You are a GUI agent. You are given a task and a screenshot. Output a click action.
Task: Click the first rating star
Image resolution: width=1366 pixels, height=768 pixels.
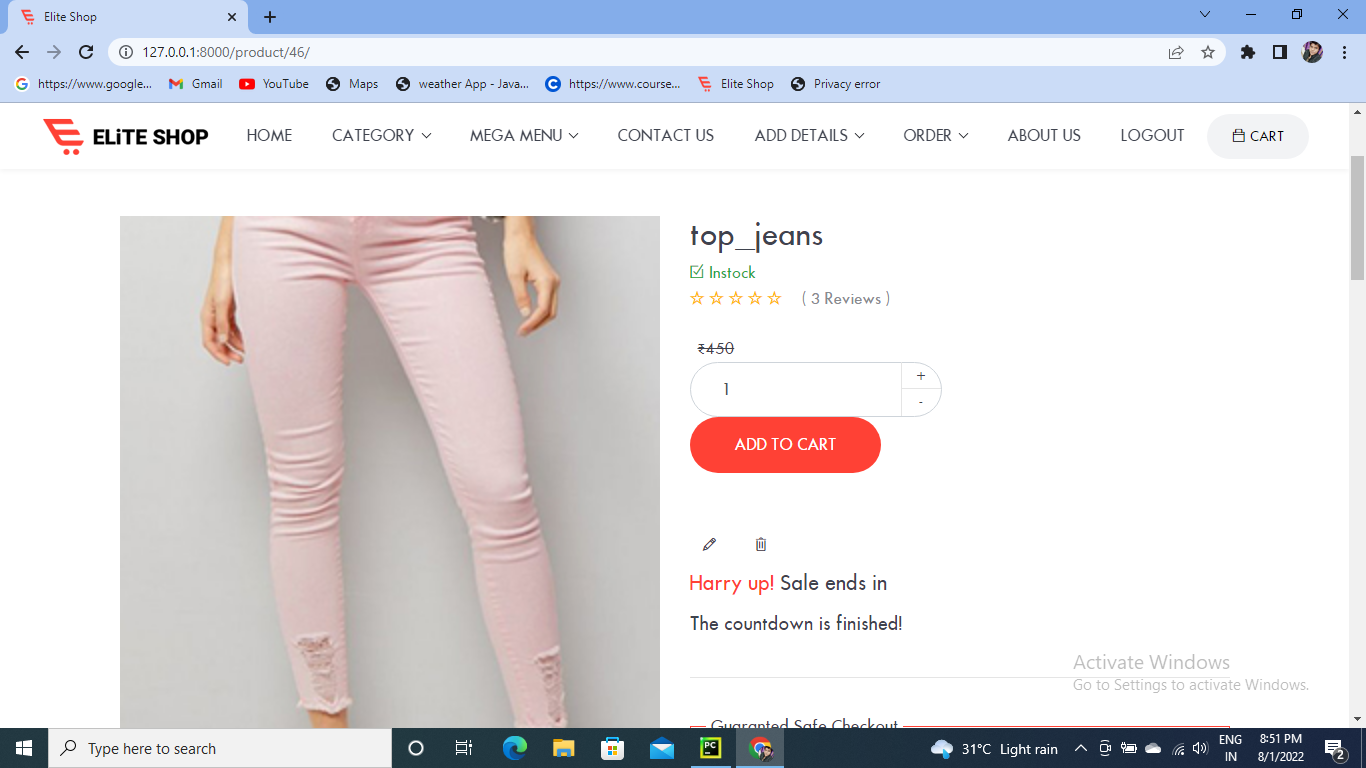tap(697, 298)
